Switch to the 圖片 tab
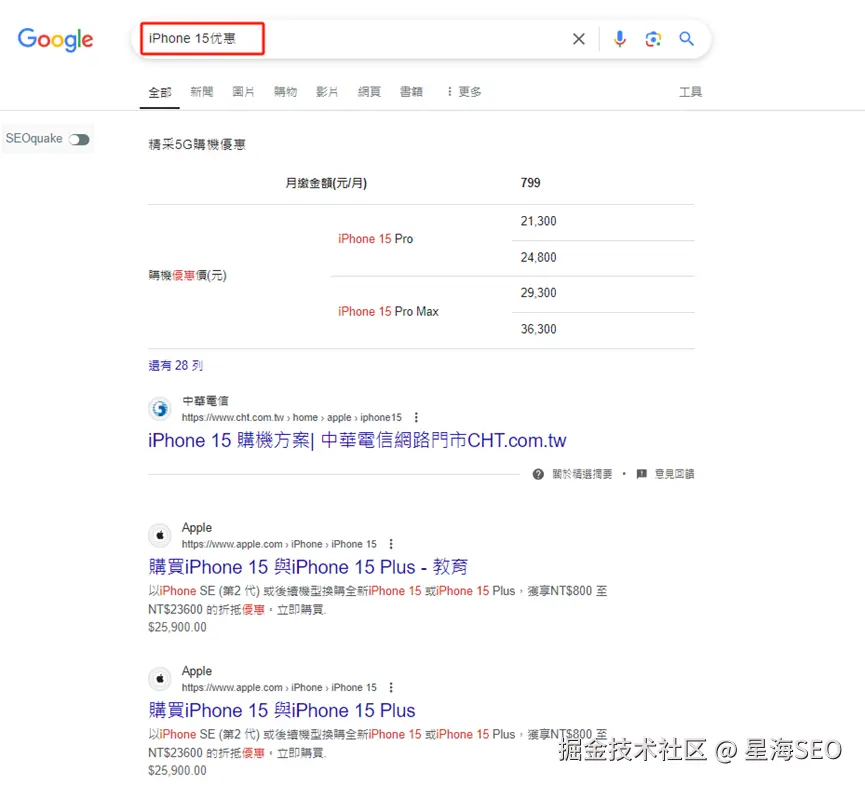Screen dimensions: 865x786 click(243, 92)
